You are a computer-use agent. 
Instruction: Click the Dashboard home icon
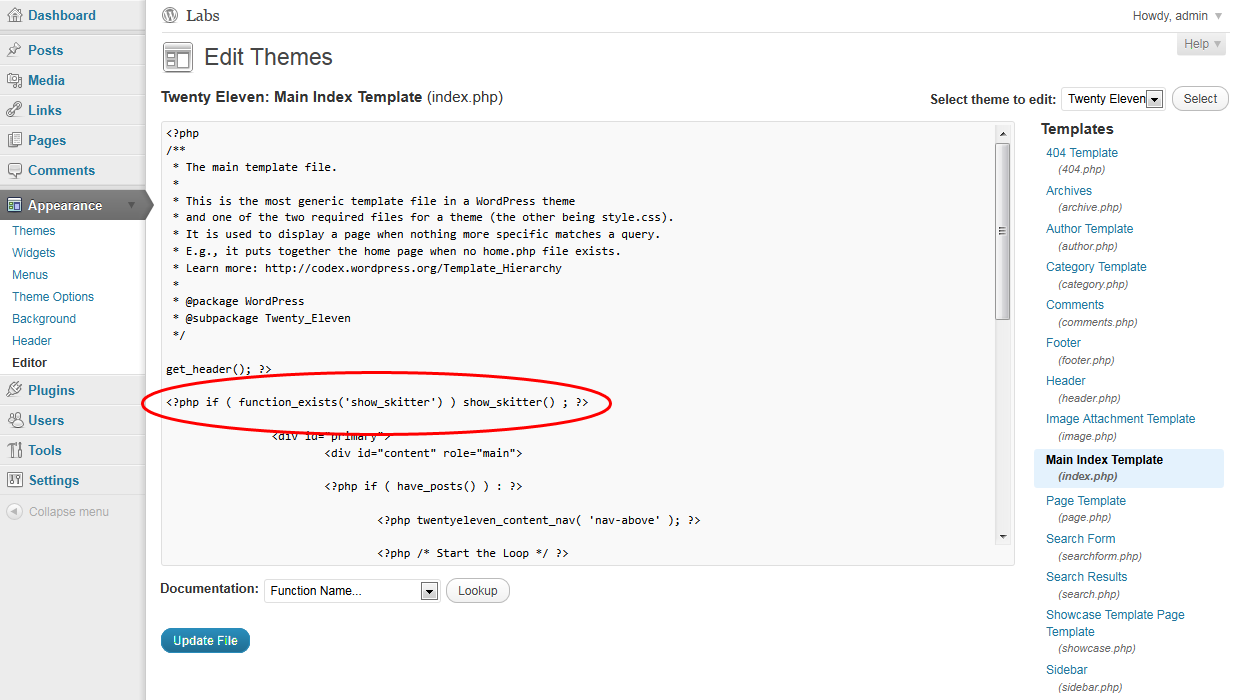14,15
